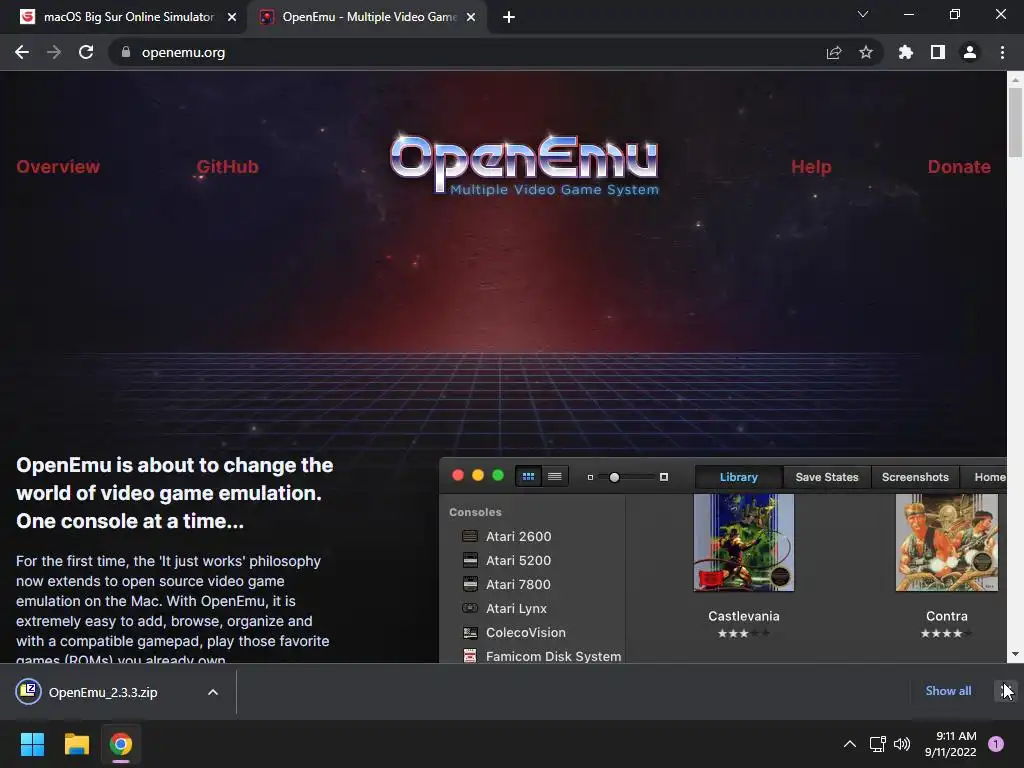Bookmark this page with the star icon

tap(866, 52)
